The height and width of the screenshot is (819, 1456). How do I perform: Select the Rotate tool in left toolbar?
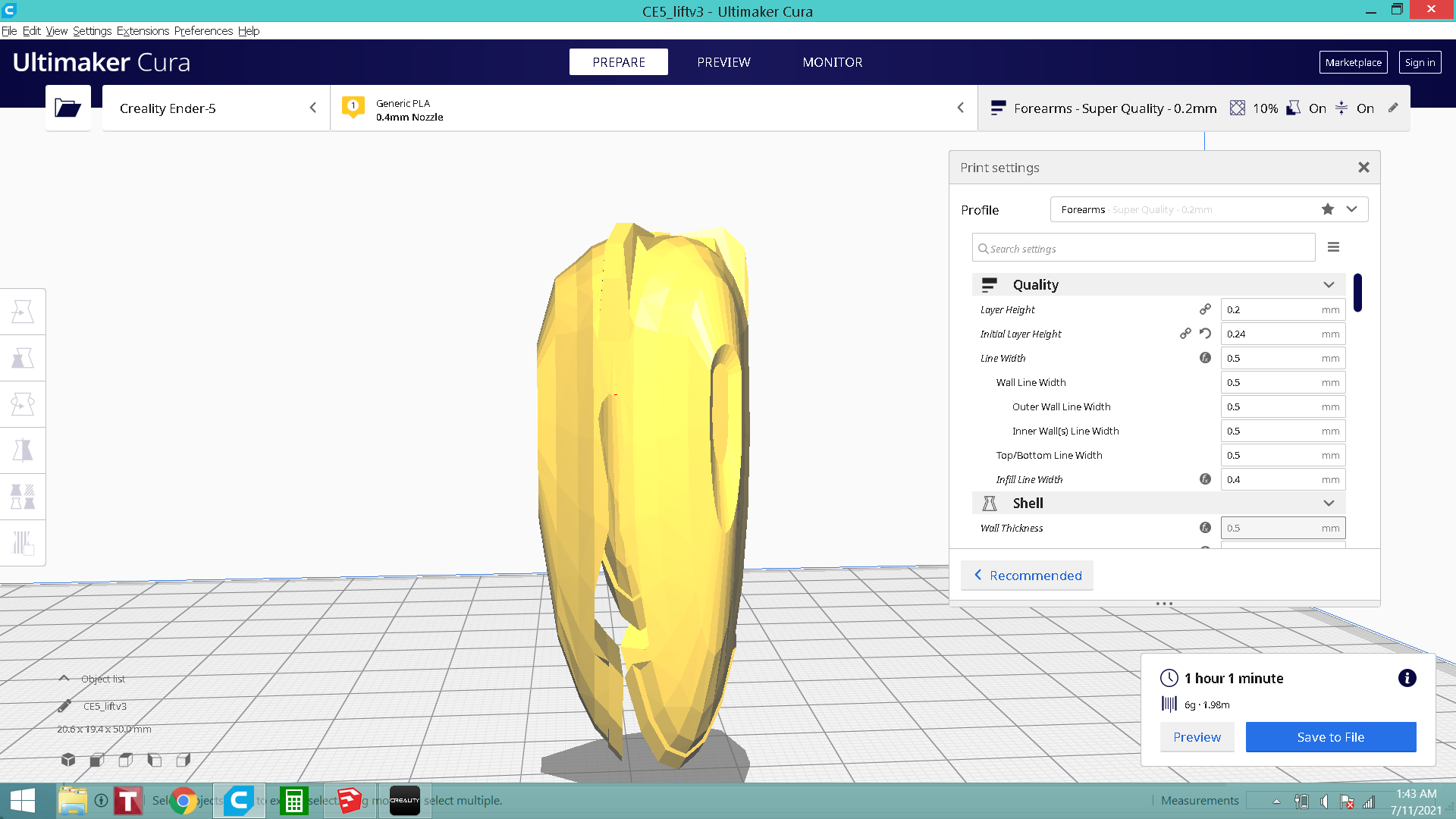point(23,404)
